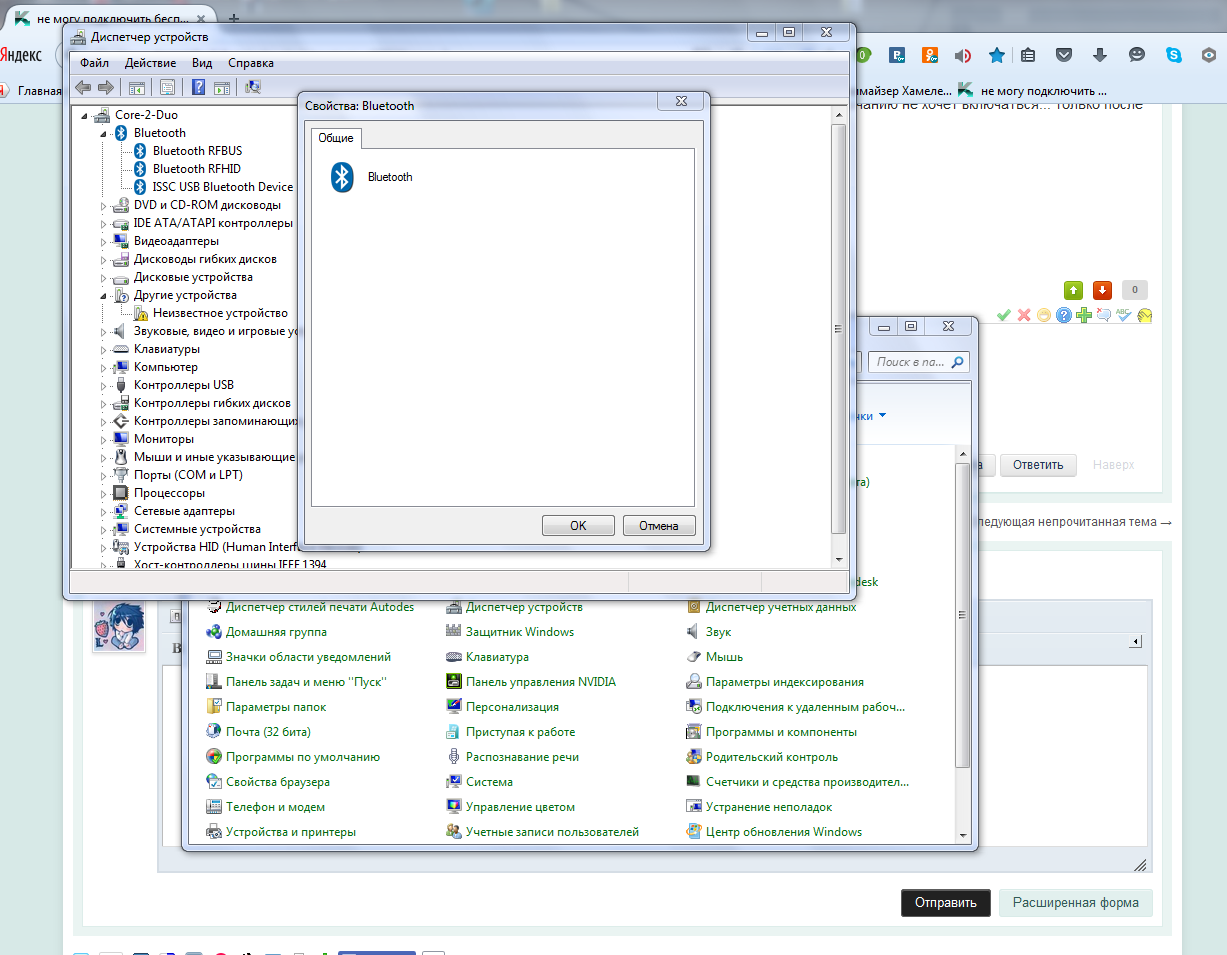Click the Главная bookmark in browser bar
This screenshot has width=1227, height=955.
(x=39, y=91)
